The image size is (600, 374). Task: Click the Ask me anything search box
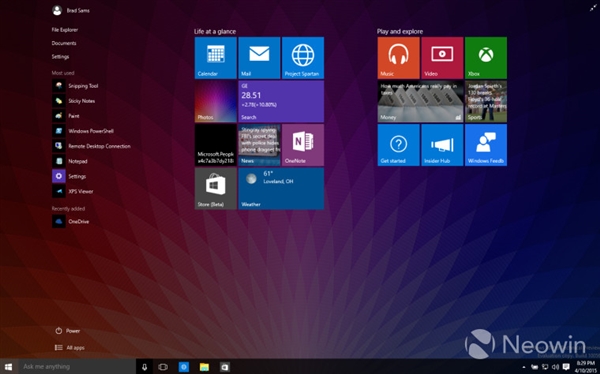pyautogui.click(x=77, y=367)
